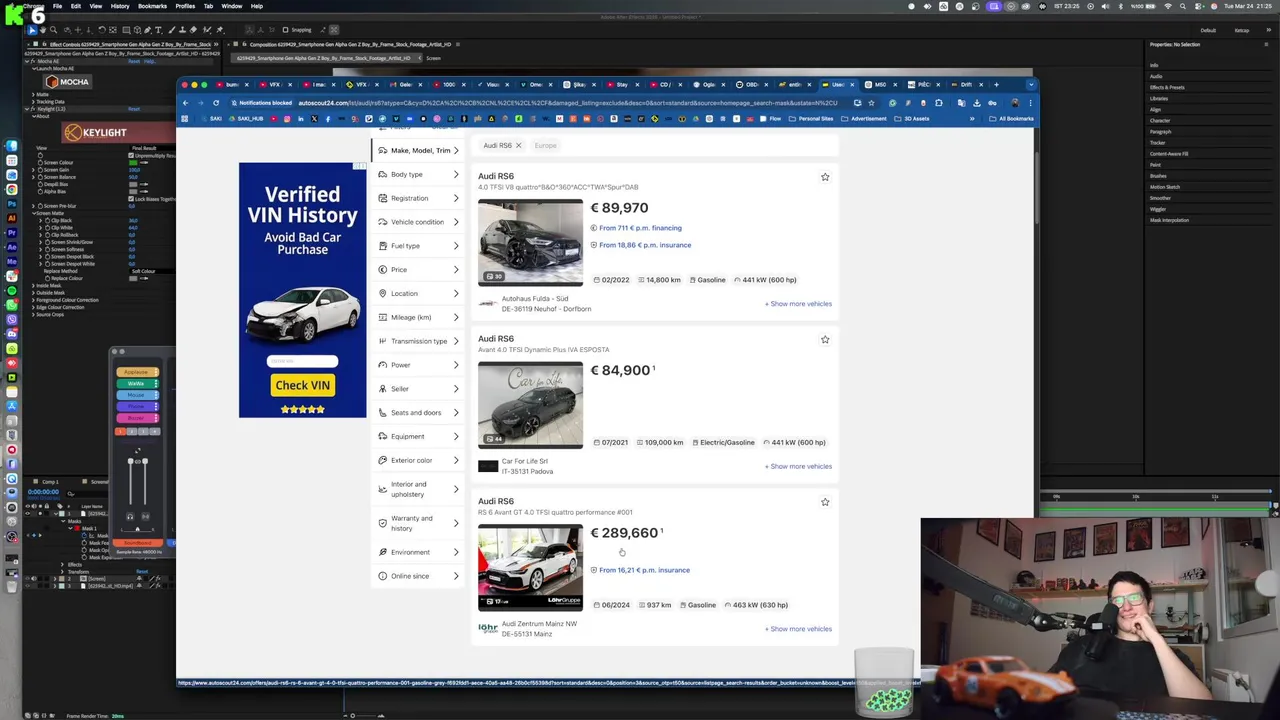Open the Window menu in the menu bar
Image resolution: width=1280 pixels, height=720 pixels.
[x=231, y=6]
